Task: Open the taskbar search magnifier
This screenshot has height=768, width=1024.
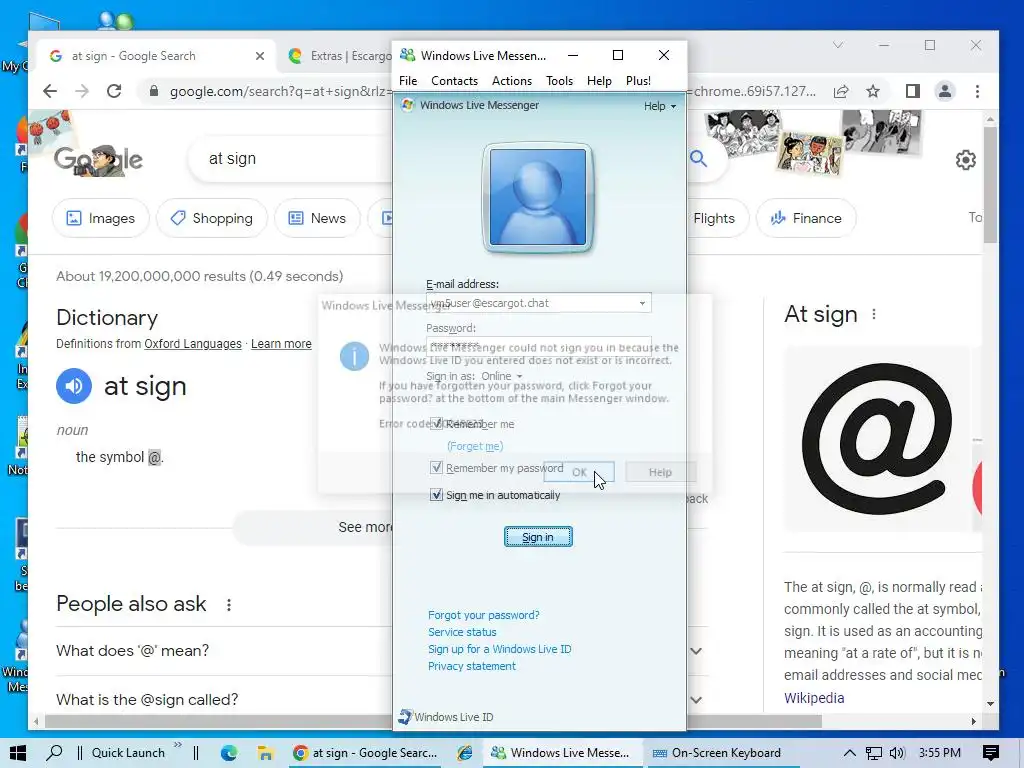Action: (55, 753)
